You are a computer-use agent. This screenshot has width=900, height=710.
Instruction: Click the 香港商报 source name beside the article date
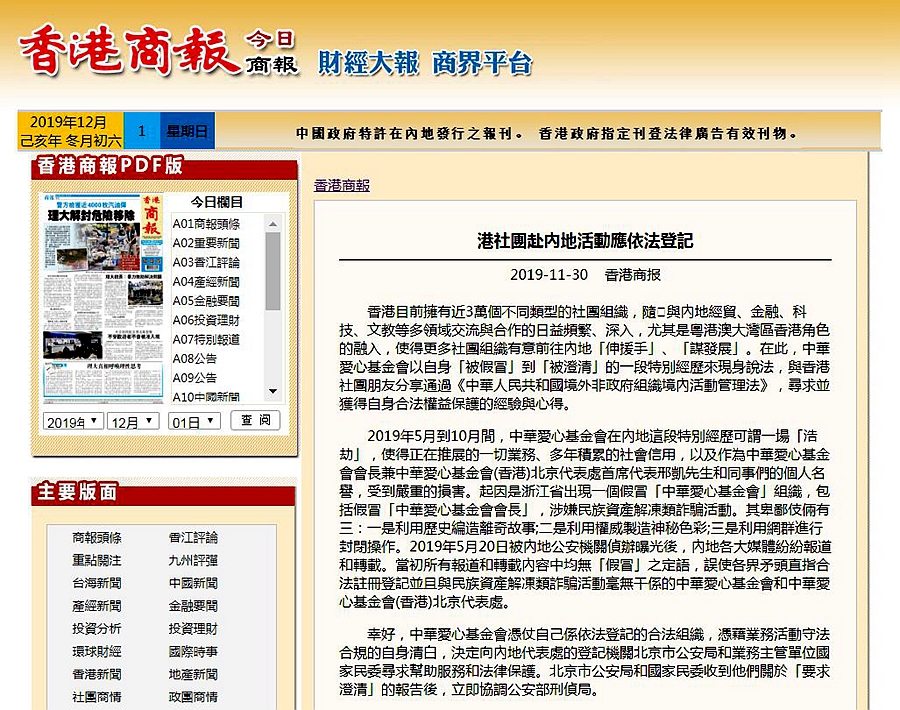633,275
